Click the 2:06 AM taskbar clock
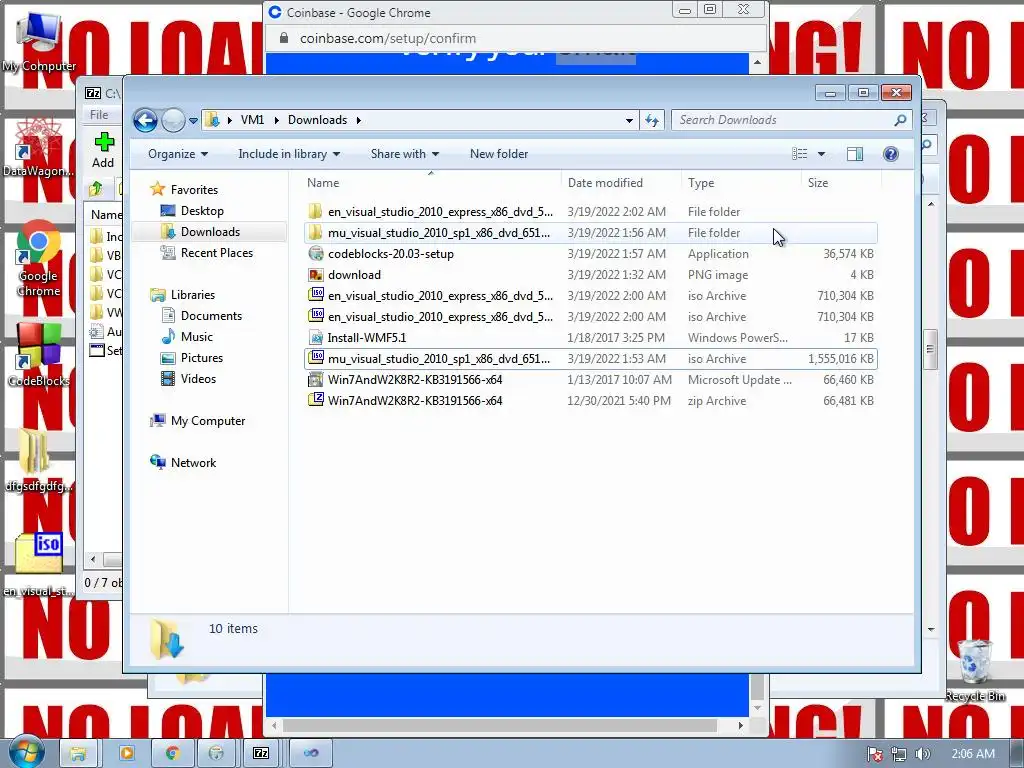 [973, 754]
